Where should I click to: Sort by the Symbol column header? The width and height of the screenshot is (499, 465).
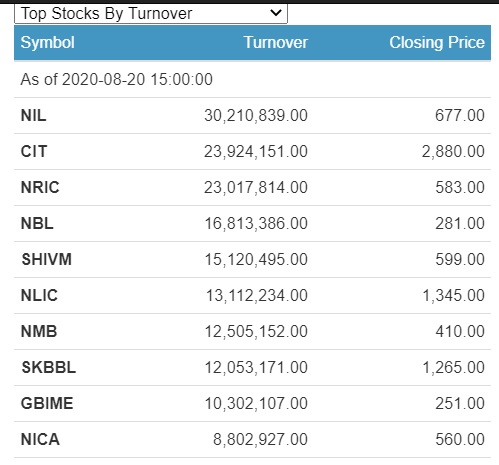point(48,43)
